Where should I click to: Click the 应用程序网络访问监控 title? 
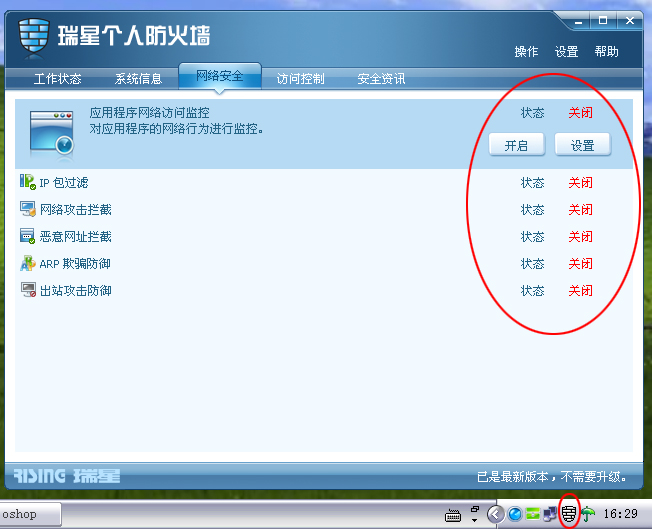149,113
